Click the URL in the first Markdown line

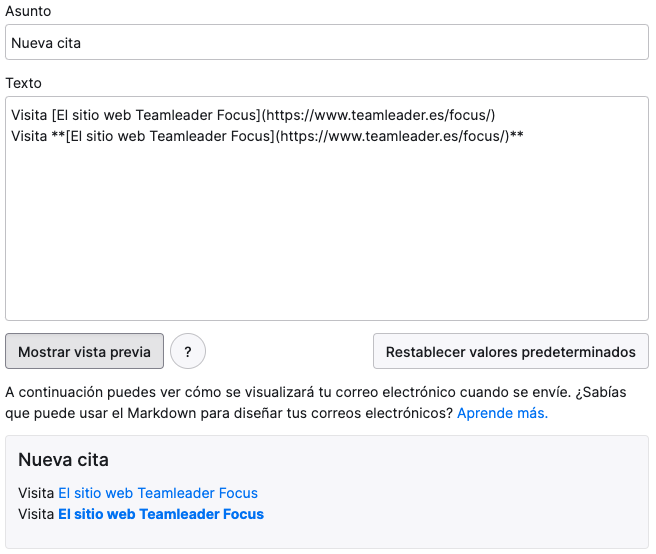coord(378,115)
